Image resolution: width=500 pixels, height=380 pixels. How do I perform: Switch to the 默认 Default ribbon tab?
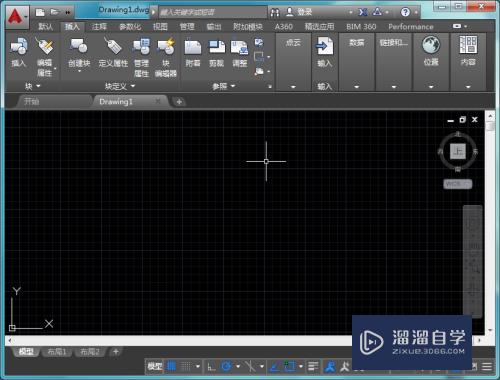click(x=45, y=27)
